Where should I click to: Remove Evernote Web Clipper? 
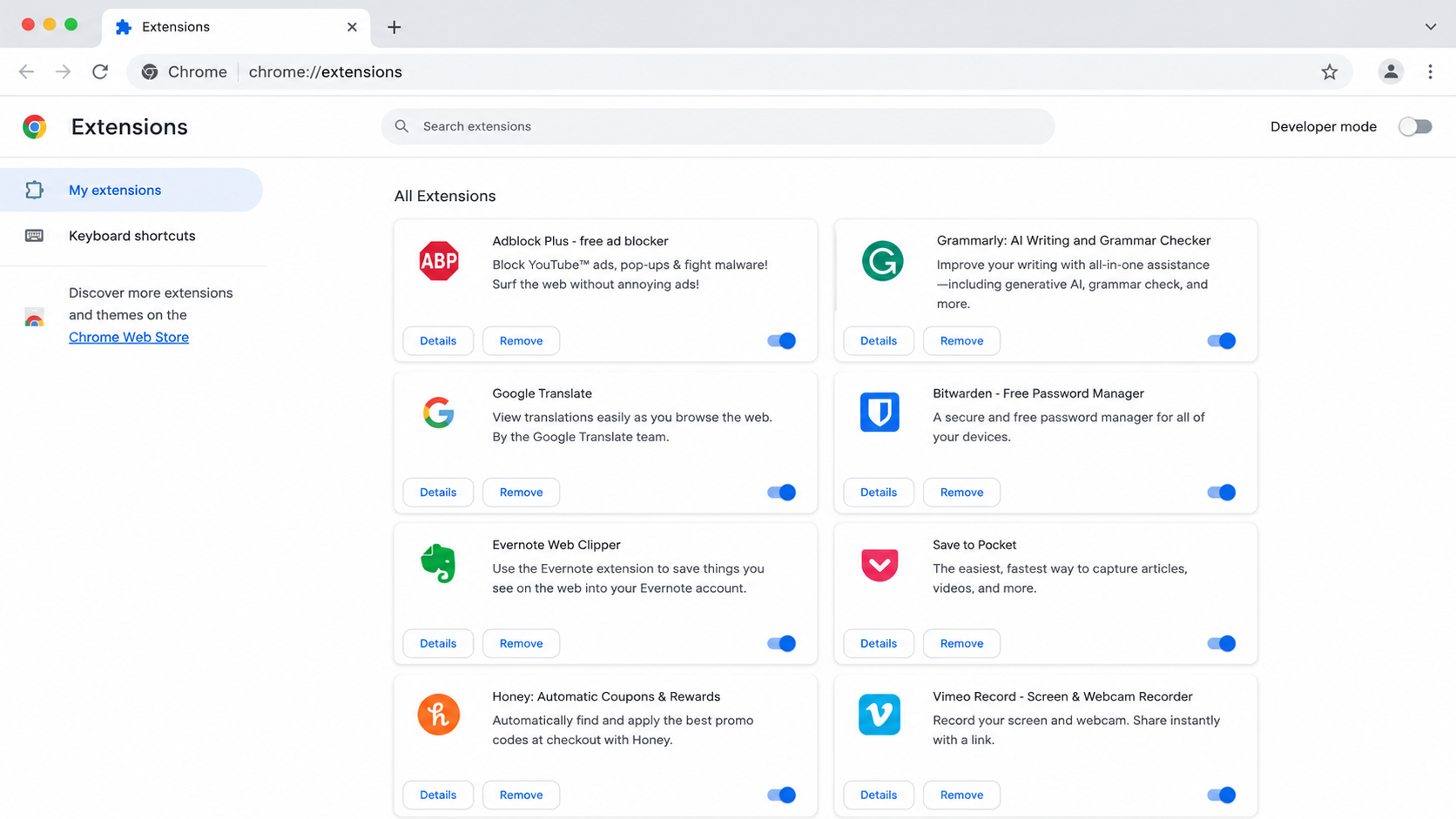point(521,644)
